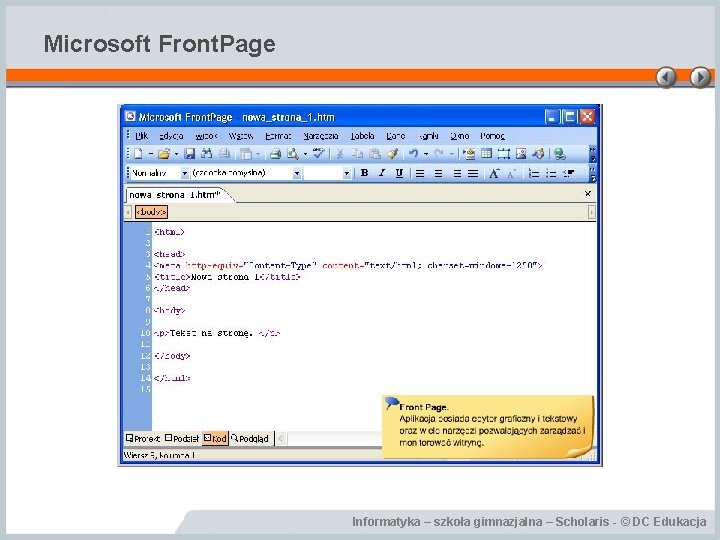720x540 pixels.
Task: Toggle Center alignment
Action: 439,173
